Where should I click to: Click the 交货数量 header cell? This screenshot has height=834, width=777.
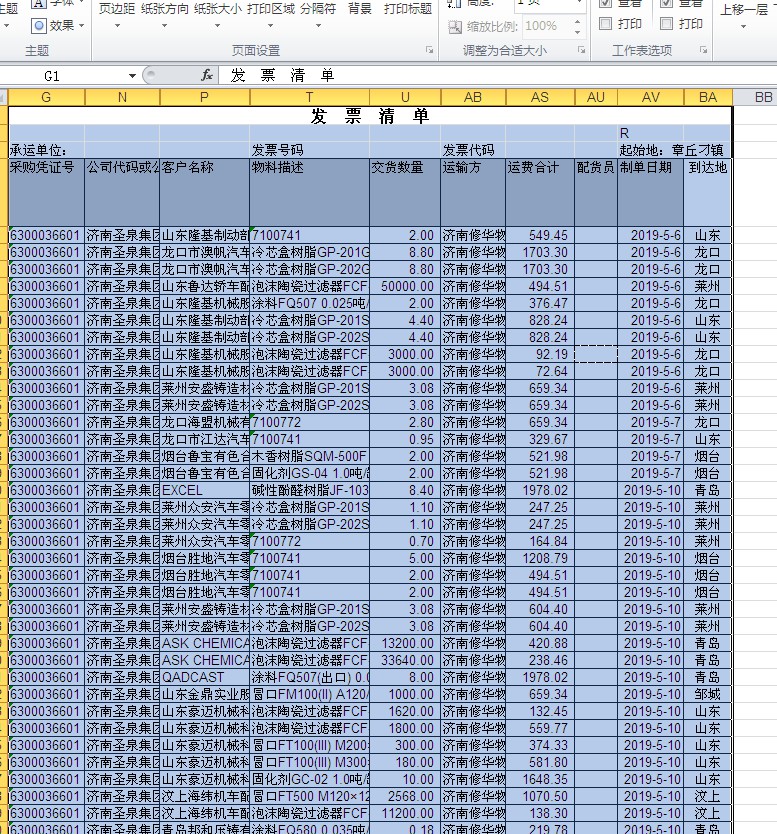click(405, 192)
